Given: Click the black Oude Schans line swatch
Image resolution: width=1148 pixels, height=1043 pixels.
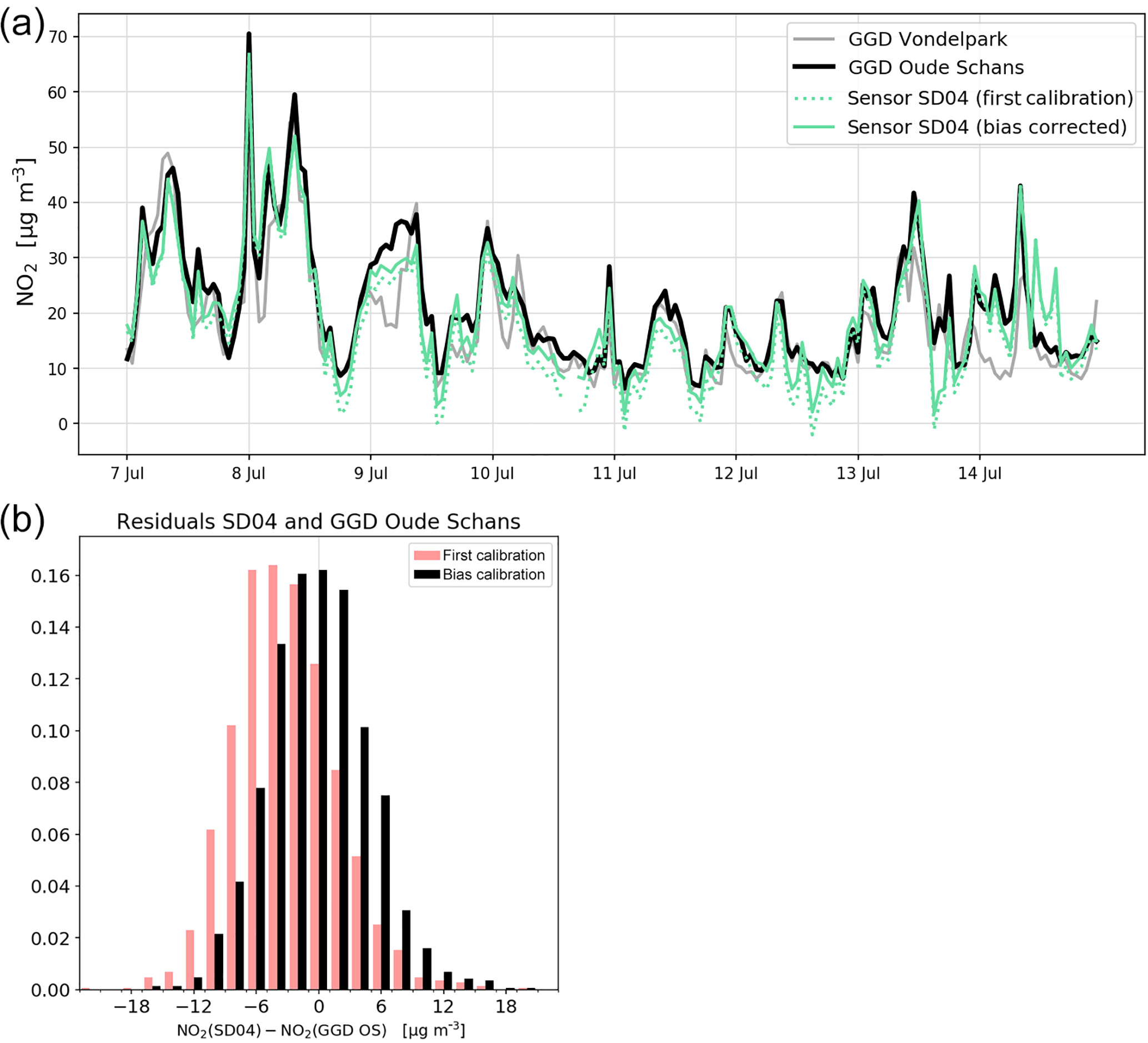Looking at the screenshot, I should point(814,67).
